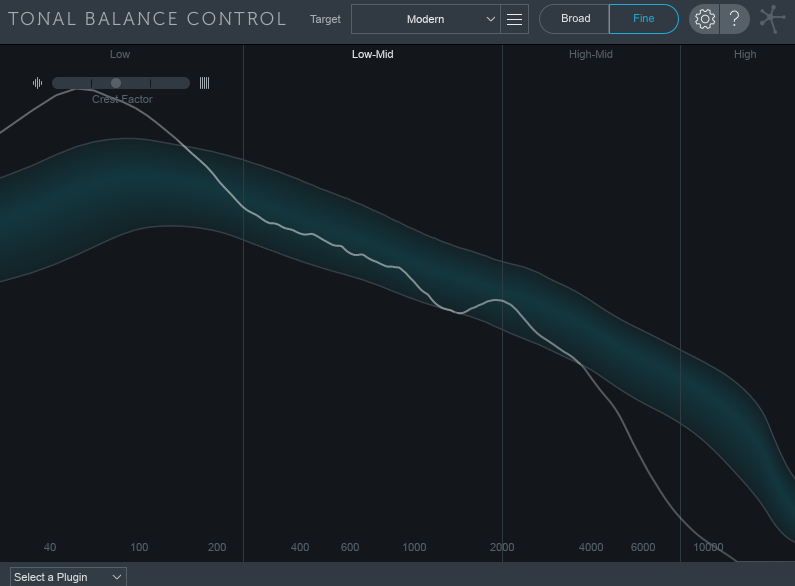Click the 200 Hz axis label
The image size is (795, 586).
click(217, 547)
